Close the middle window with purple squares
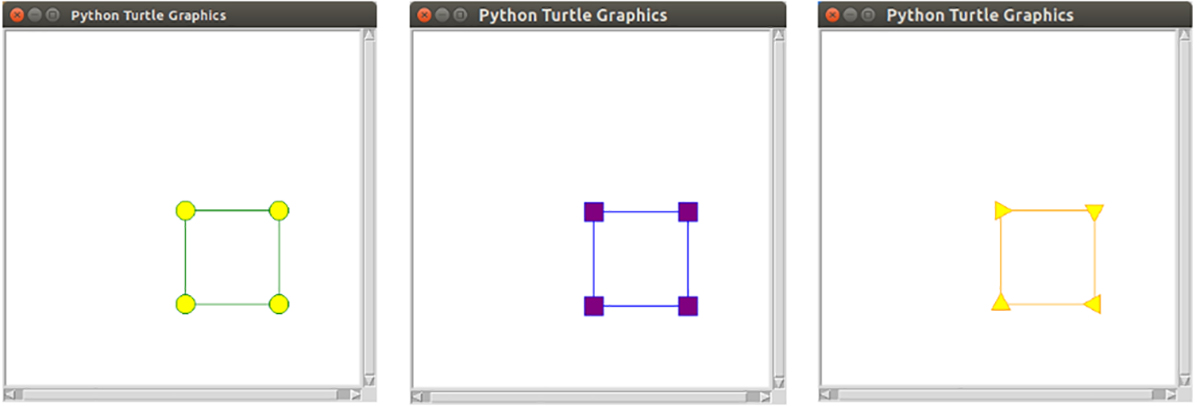This screenshot has width=1200, height=406. [425, 15]
